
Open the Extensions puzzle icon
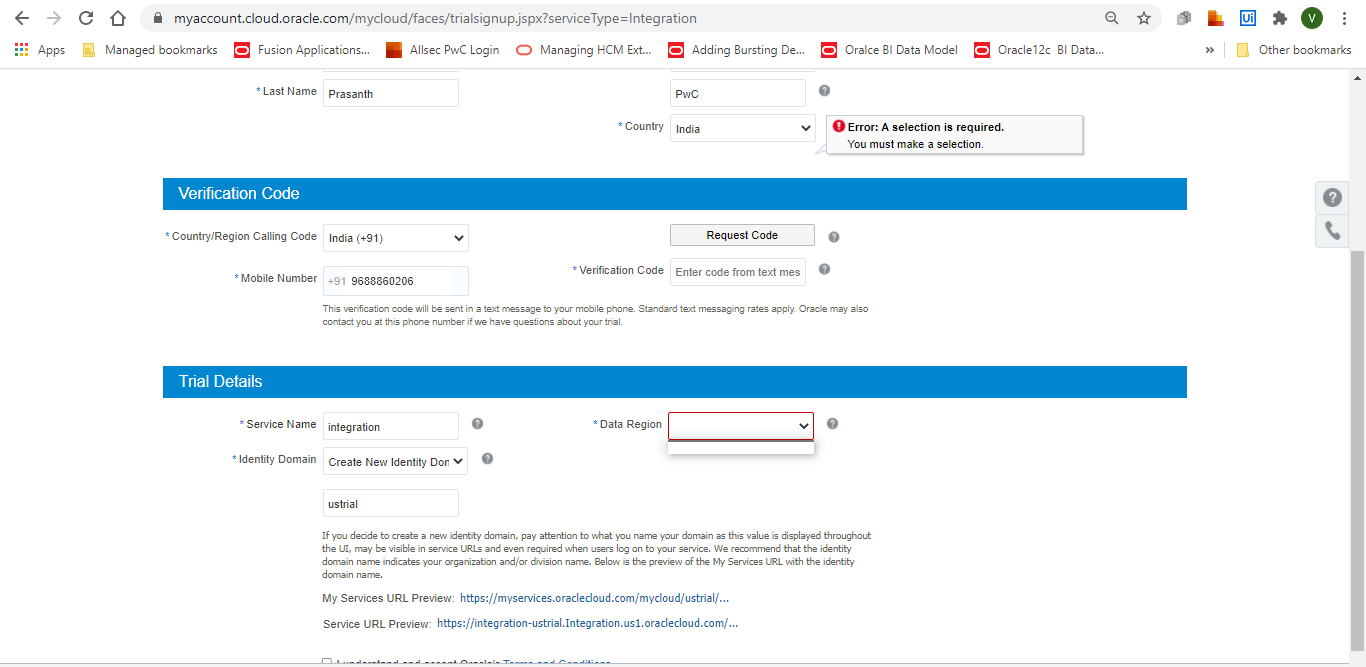coord(1279,18)
